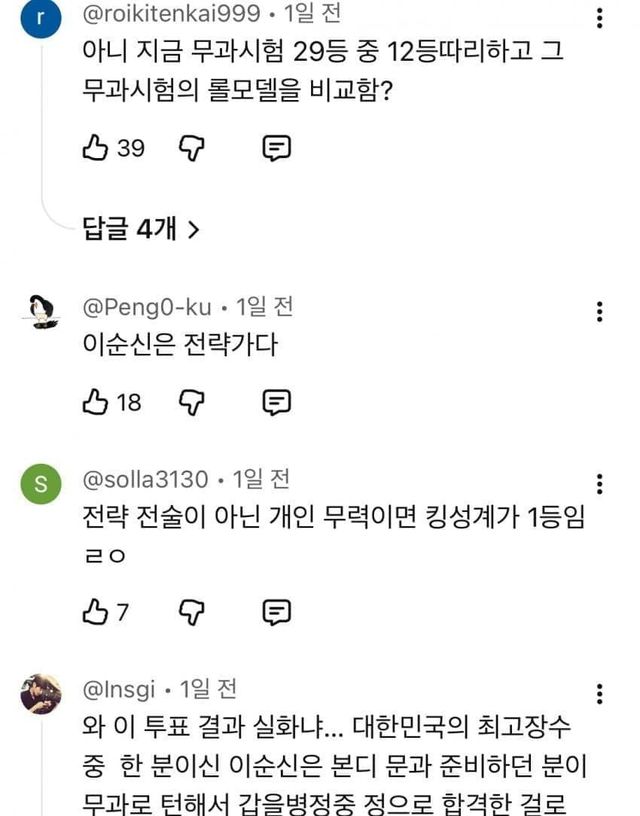Dislike the @Peng0-ku comment
Screen dimensions: 640x816
tap(191, 403)
